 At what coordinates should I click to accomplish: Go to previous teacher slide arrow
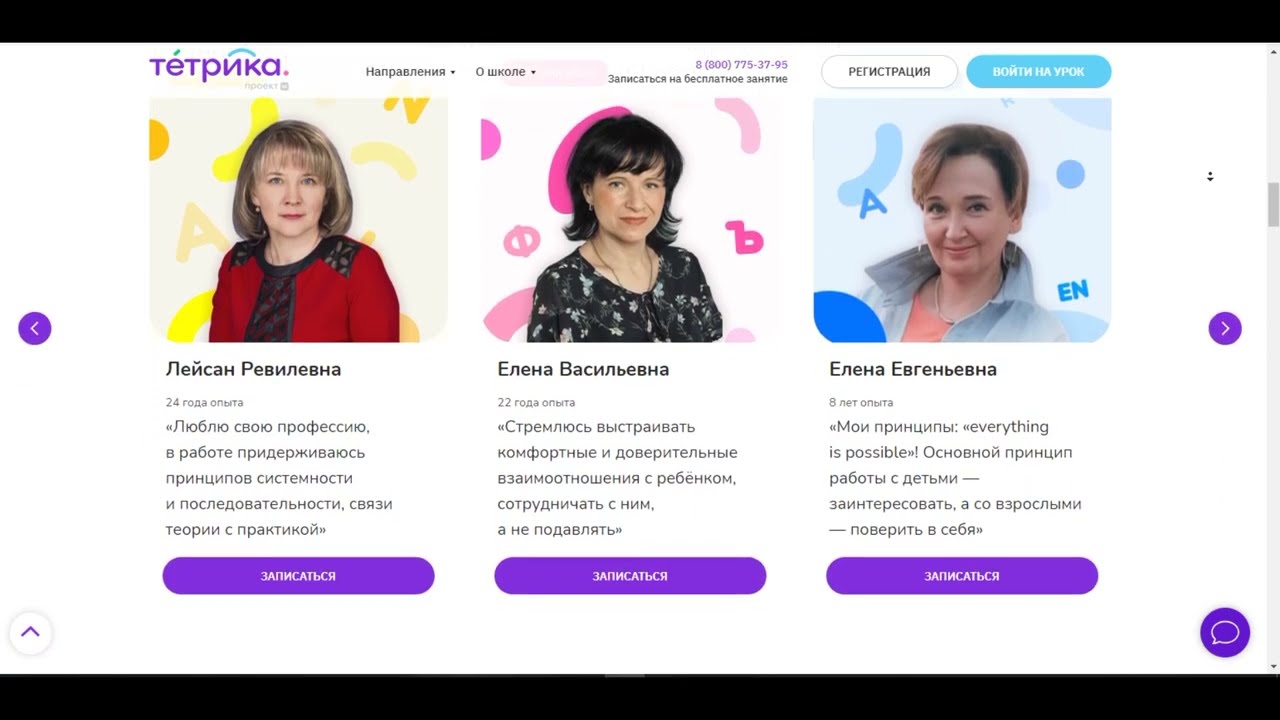[x=35, y=328]
